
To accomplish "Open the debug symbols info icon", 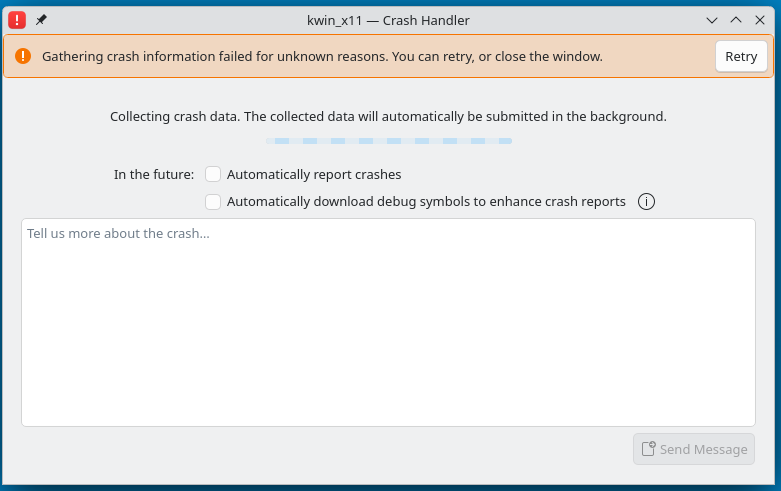I will pyautogui.click(x=646, y=202).
